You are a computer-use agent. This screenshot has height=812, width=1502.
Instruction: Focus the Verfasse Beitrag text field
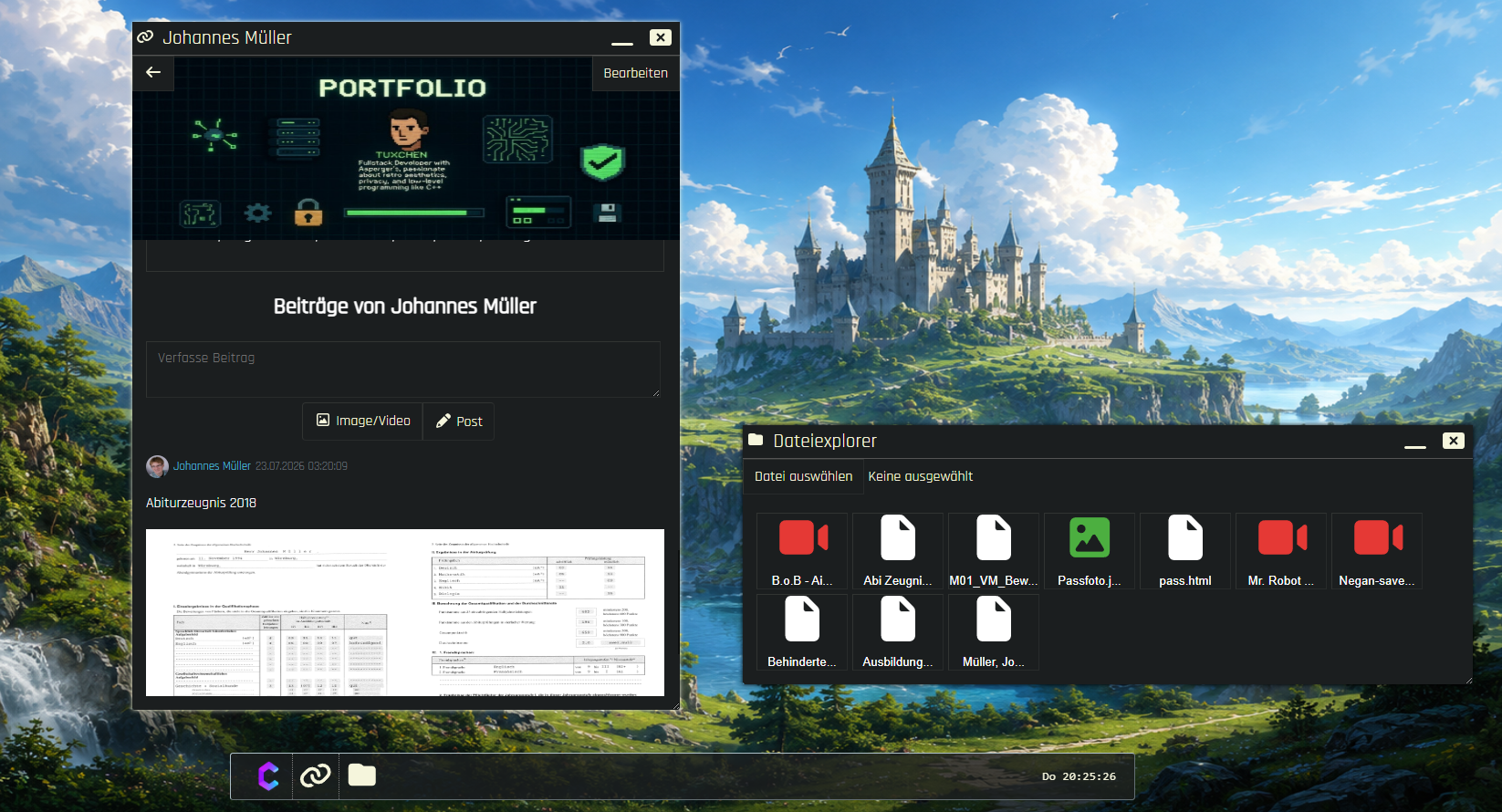coord(403,370)
